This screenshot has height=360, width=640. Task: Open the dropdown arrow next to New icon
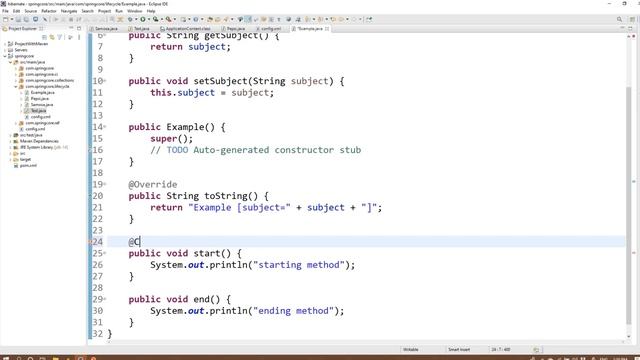(11, 19)
